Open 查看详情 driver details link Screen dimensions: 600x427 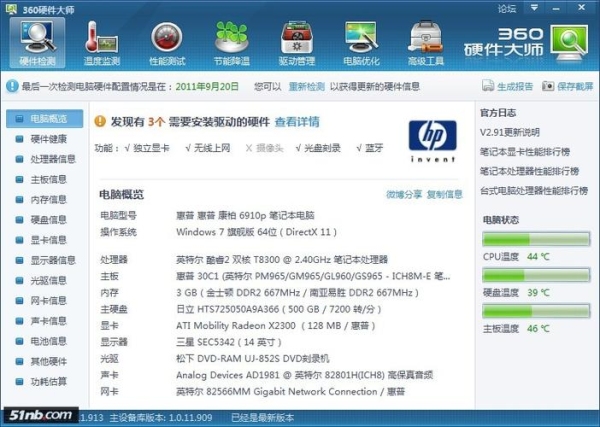(x=297, y=122)
